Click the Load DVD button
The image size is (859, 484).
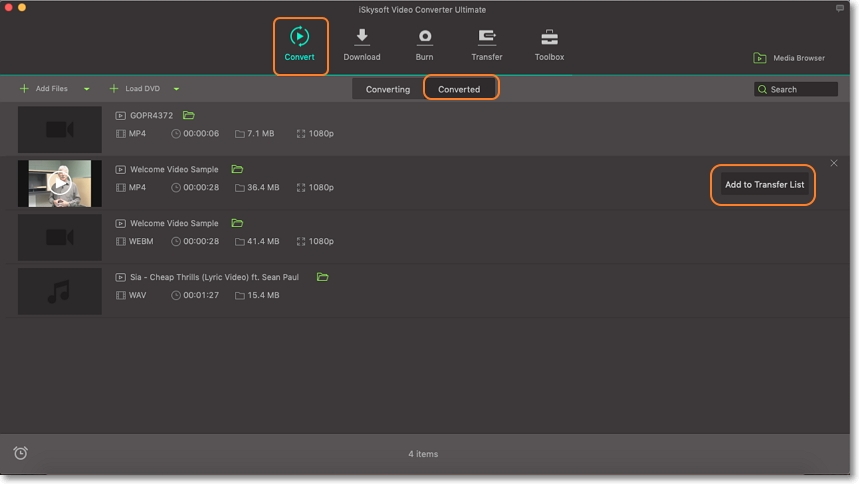click(135, 89)
